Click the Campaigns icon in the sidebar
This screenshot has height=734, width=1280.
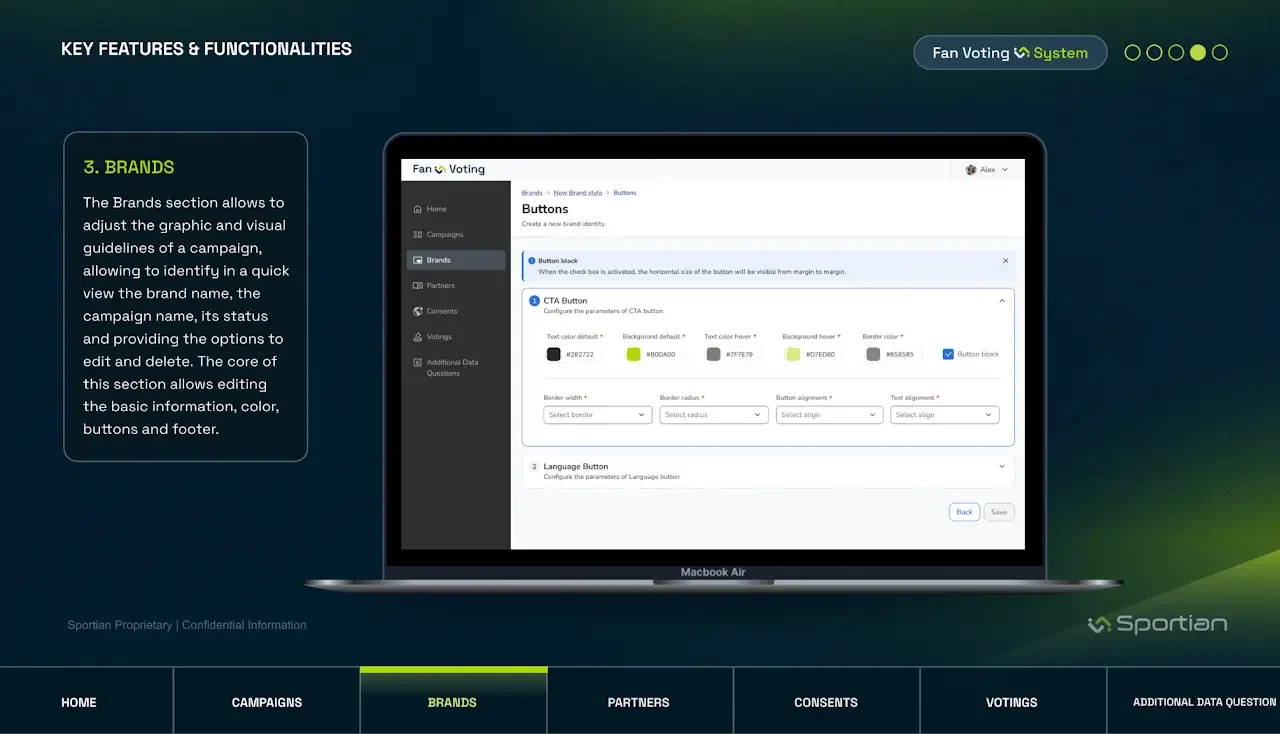(418, 235)
